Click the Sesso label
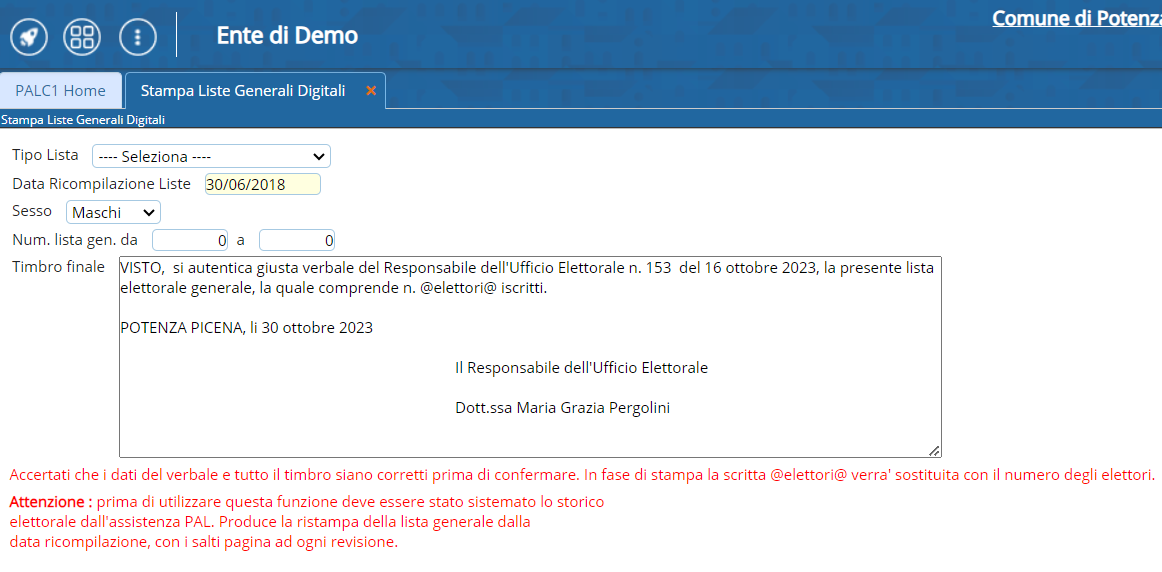Viewport: 1162px width, 572px height. tap(32, 212)
